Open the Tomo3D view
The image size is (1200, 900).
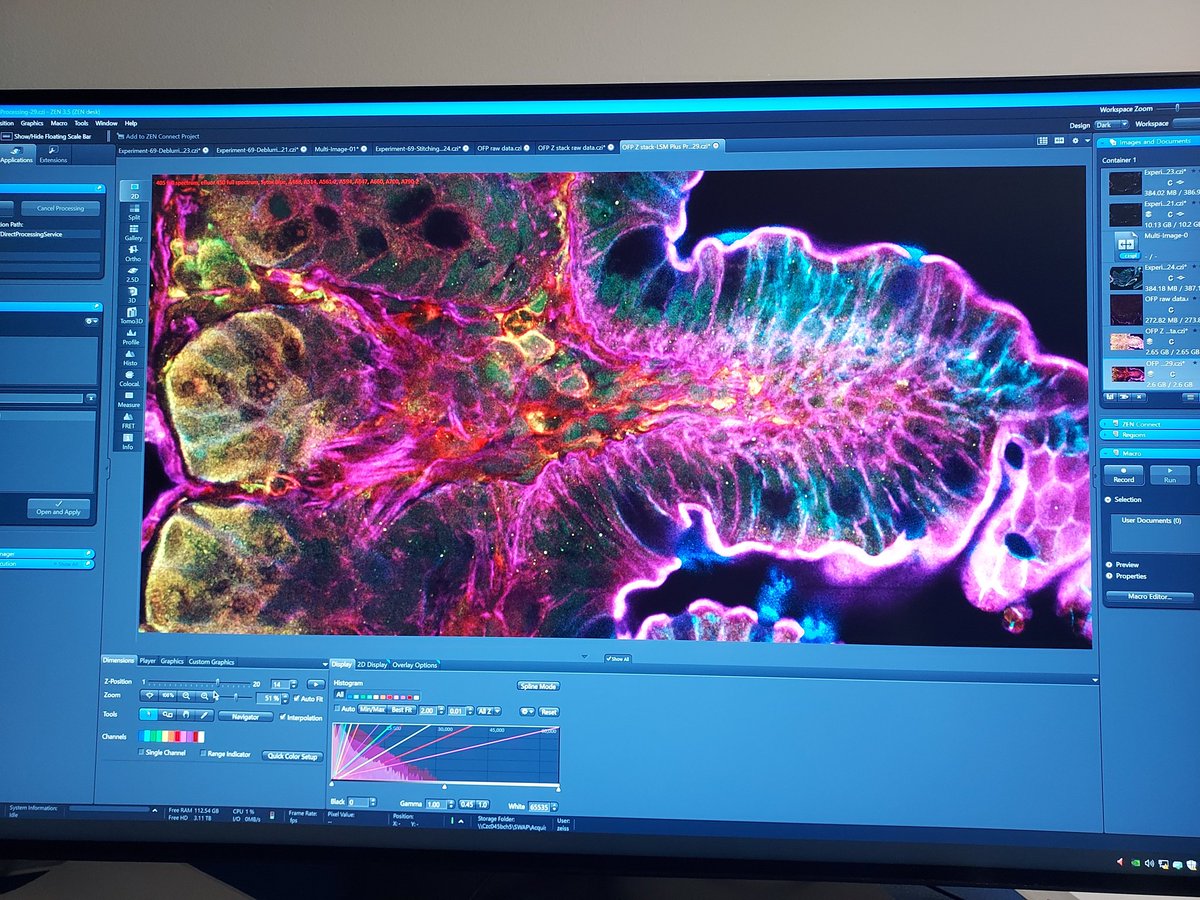[x=132, y=316]
